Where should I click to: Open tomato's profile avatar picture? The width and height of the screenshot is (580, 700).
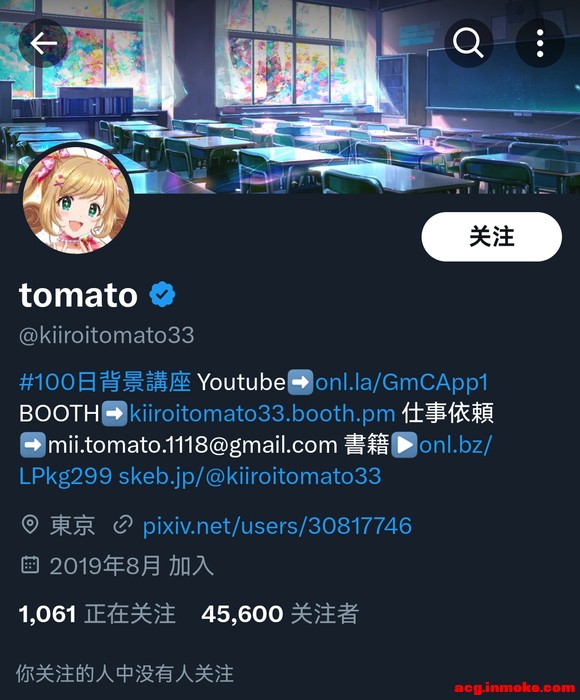pos(76,200)
